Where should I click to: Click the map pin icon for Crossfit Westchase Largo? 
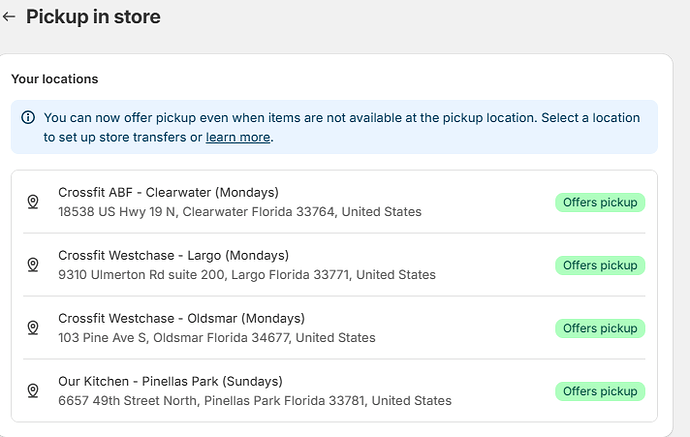point(33,265)
